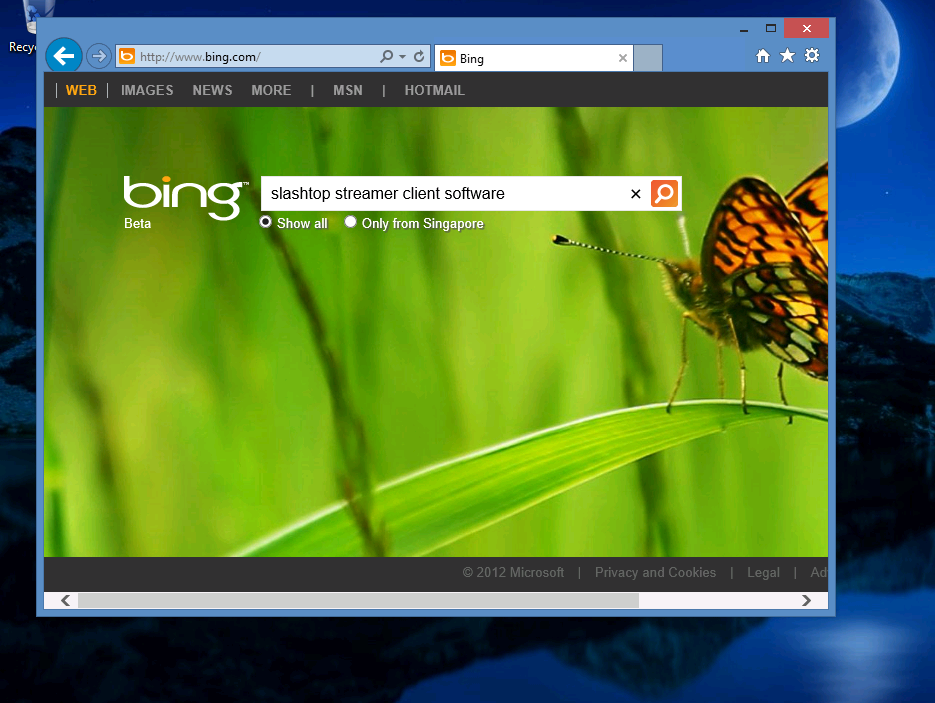Open Favorites star icon
This screenshot has height=703, width=935.
[x=787, y=56]
